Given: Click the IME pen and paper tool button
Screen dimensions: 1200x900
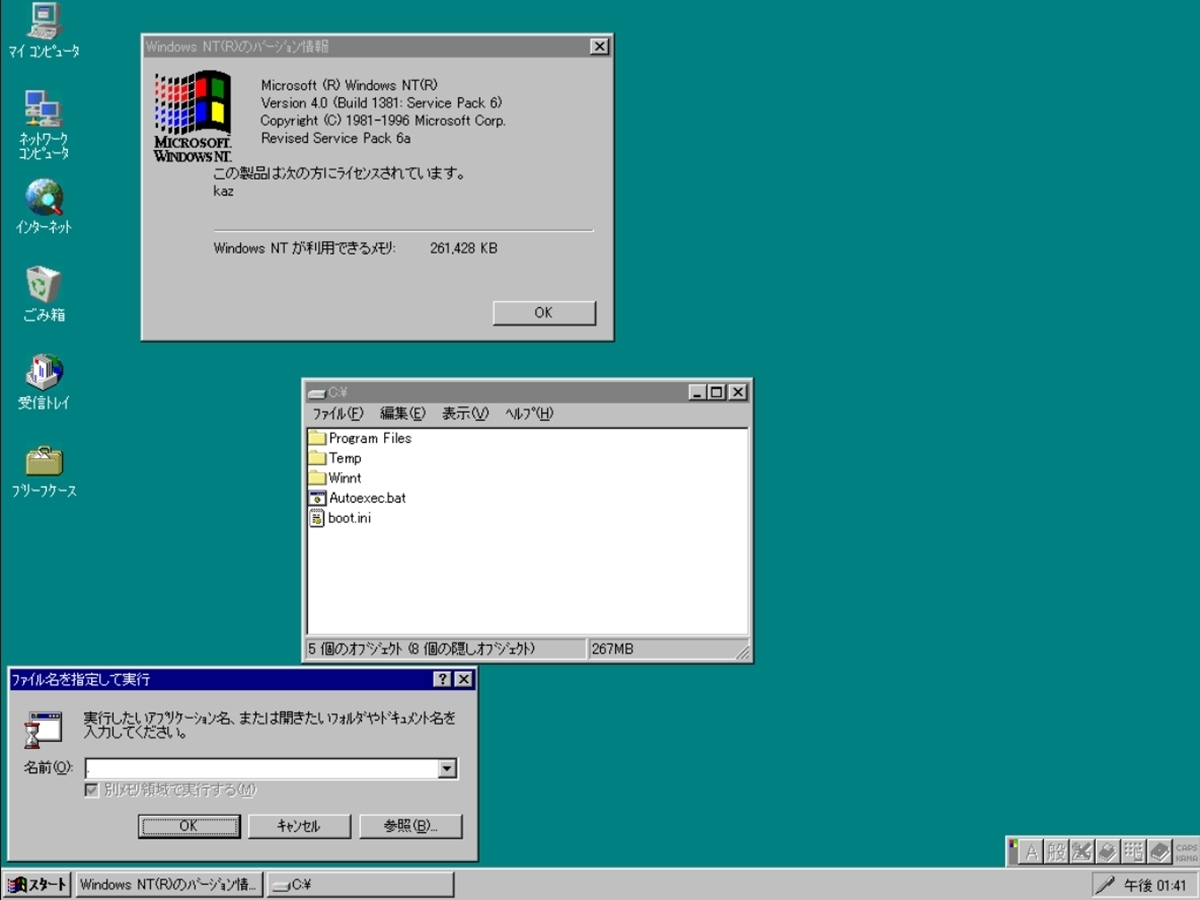Looking at the screenshot, I should click(1081, 852).
